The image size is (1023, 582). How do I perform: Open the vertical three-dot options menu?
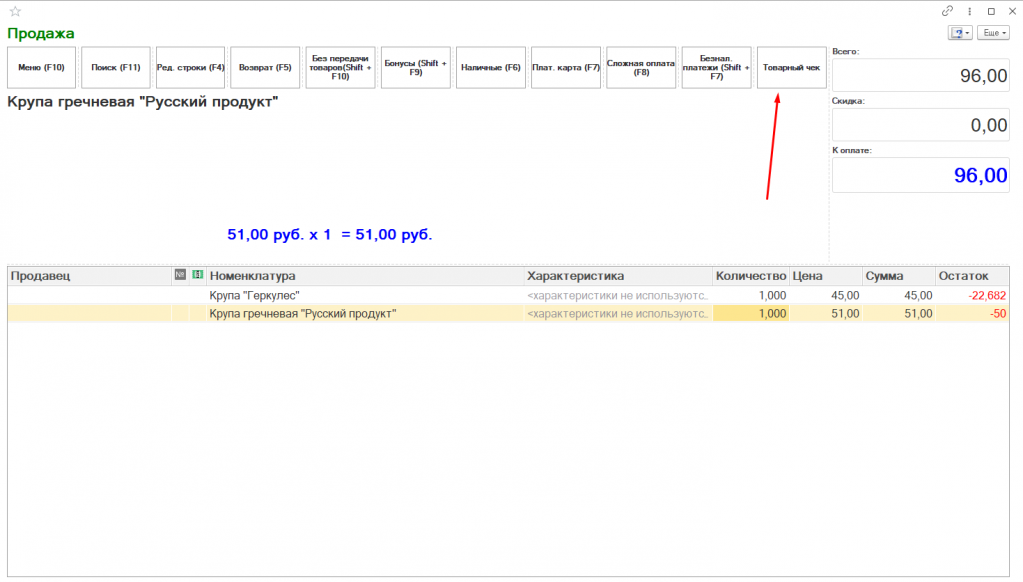point(970,11)
